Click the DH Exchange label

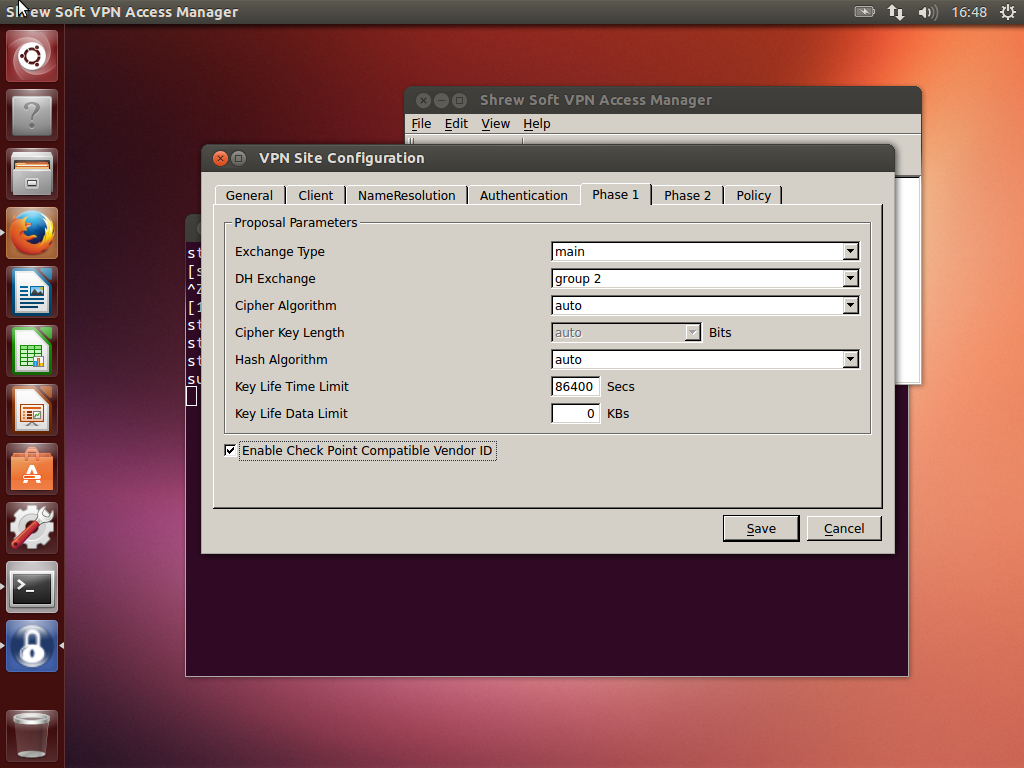tap(275, 278)
